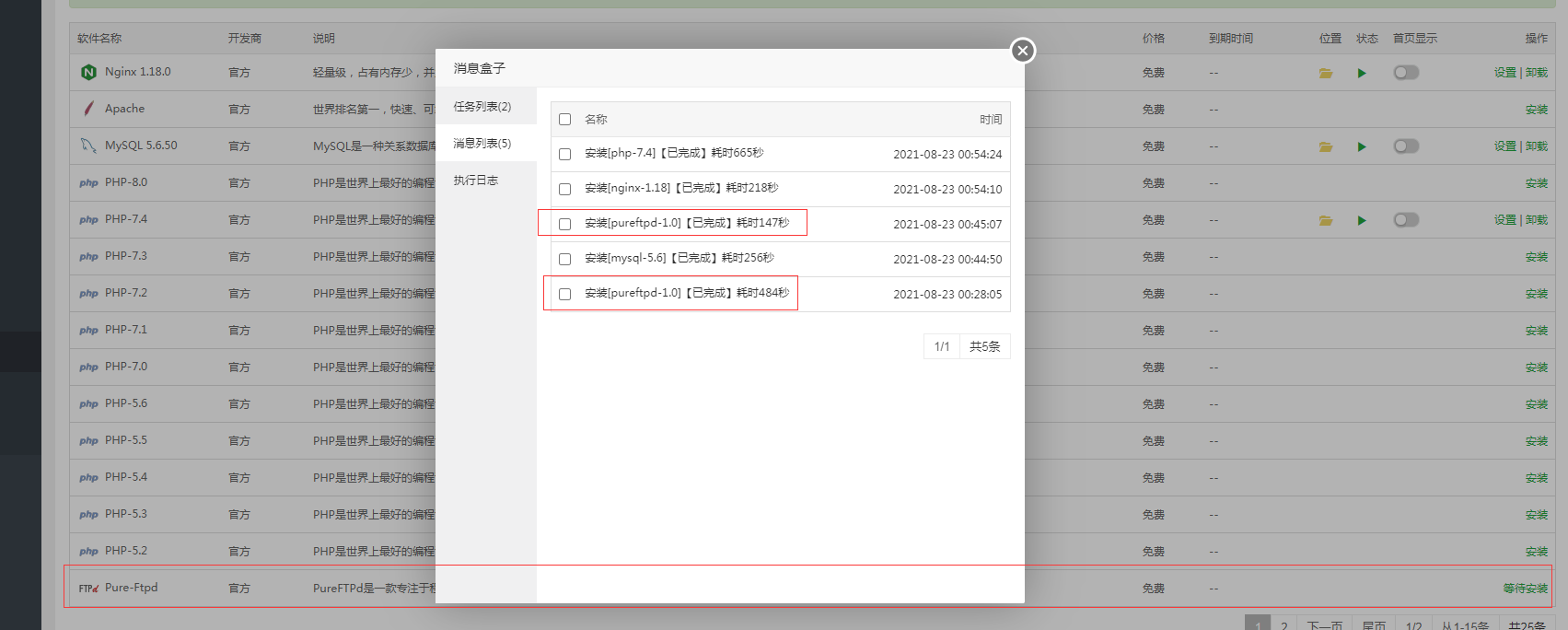Click the PHP-8.0 php icon
The height and width of the screenshot is (630, 1568).
click(88, 183)
